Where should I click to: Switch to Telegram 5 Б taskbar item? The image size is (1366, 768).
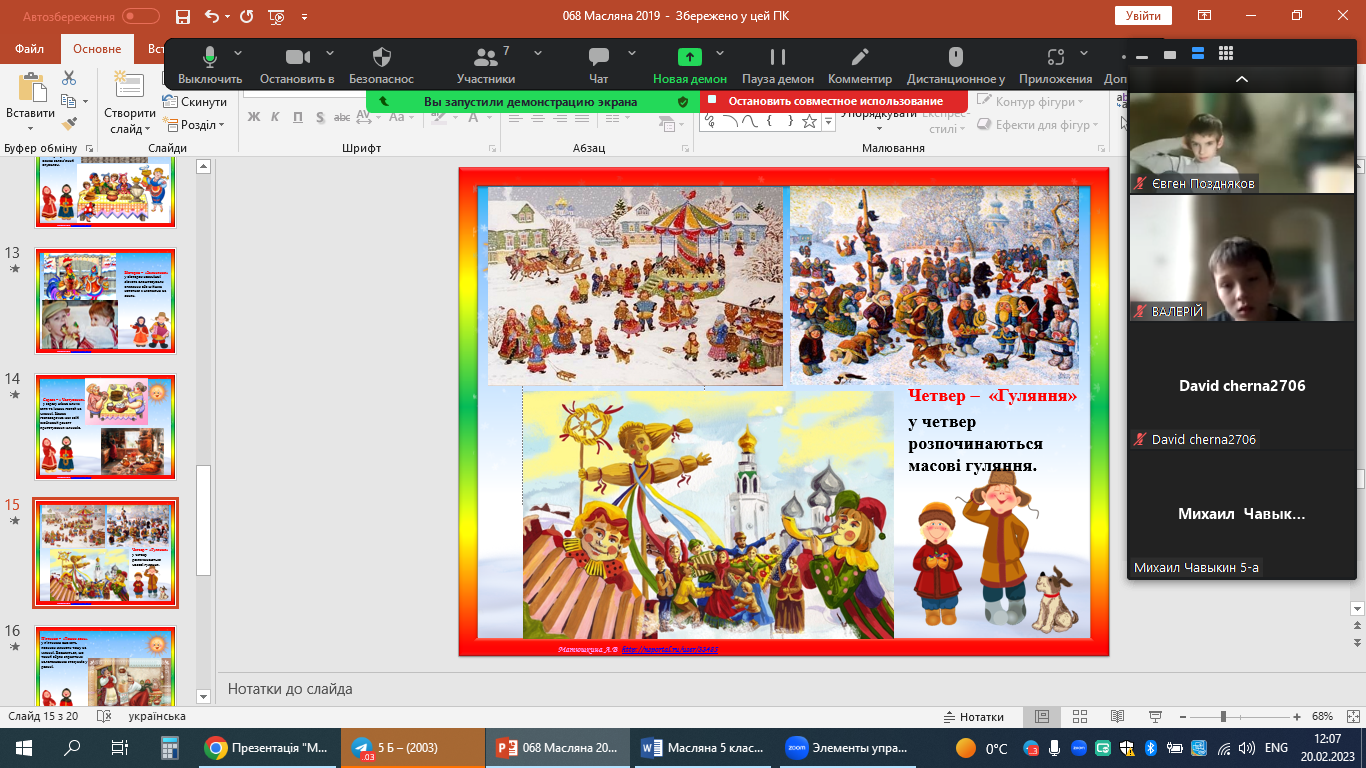click(413, 747)
